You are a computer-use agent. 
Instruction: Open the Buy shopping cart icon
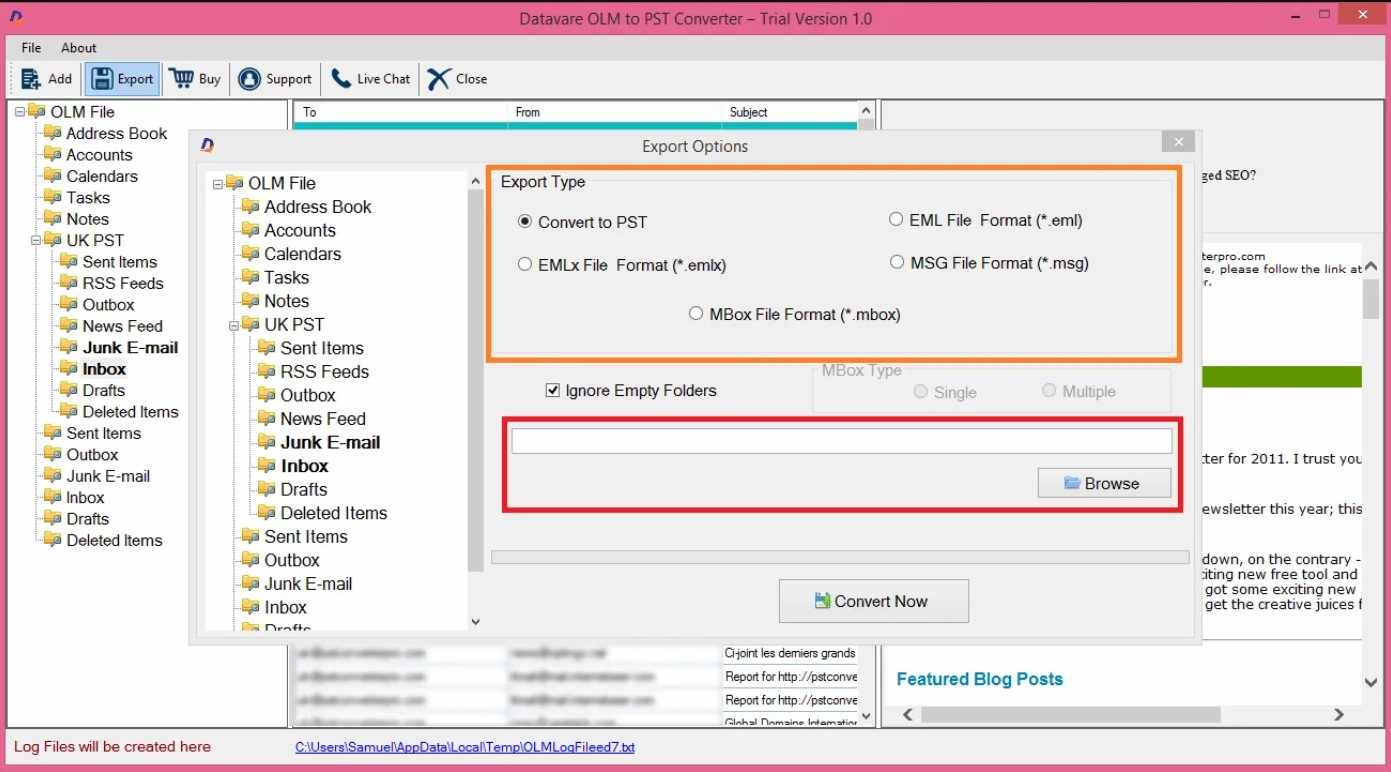(181, 78)
